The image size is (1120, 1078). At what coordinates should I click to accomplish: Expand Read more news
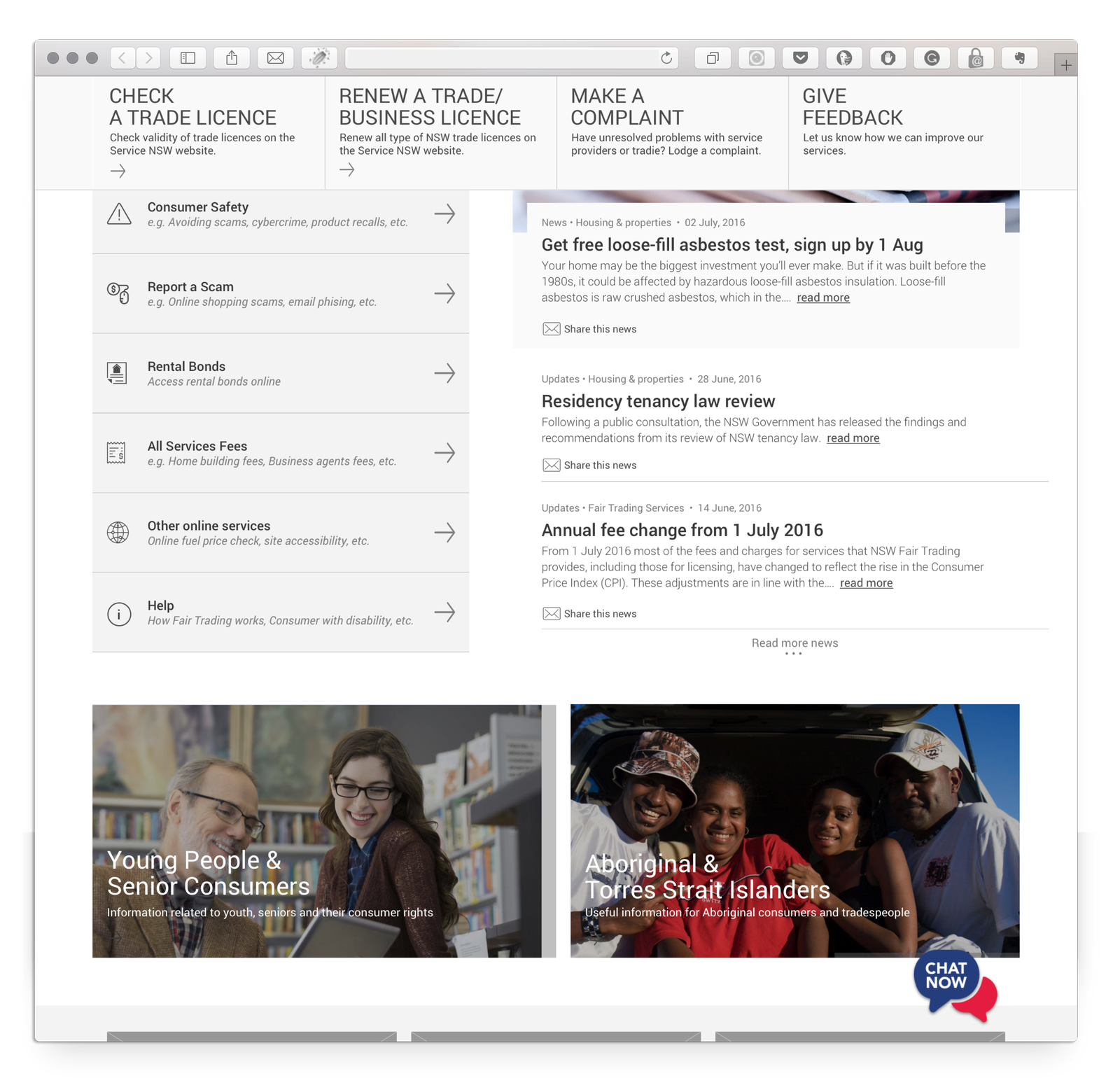pyautogui.click(x=794, y=644)
